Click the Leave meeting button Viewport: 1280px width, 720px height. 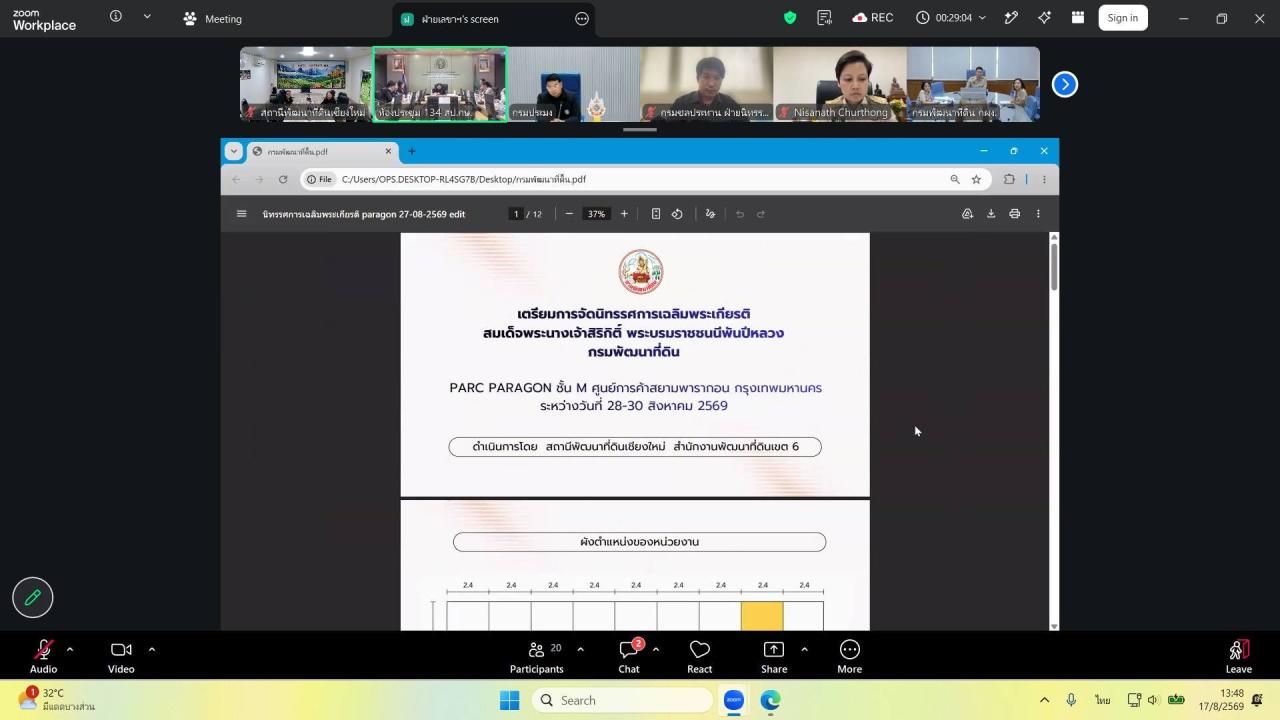(1239, 656)
